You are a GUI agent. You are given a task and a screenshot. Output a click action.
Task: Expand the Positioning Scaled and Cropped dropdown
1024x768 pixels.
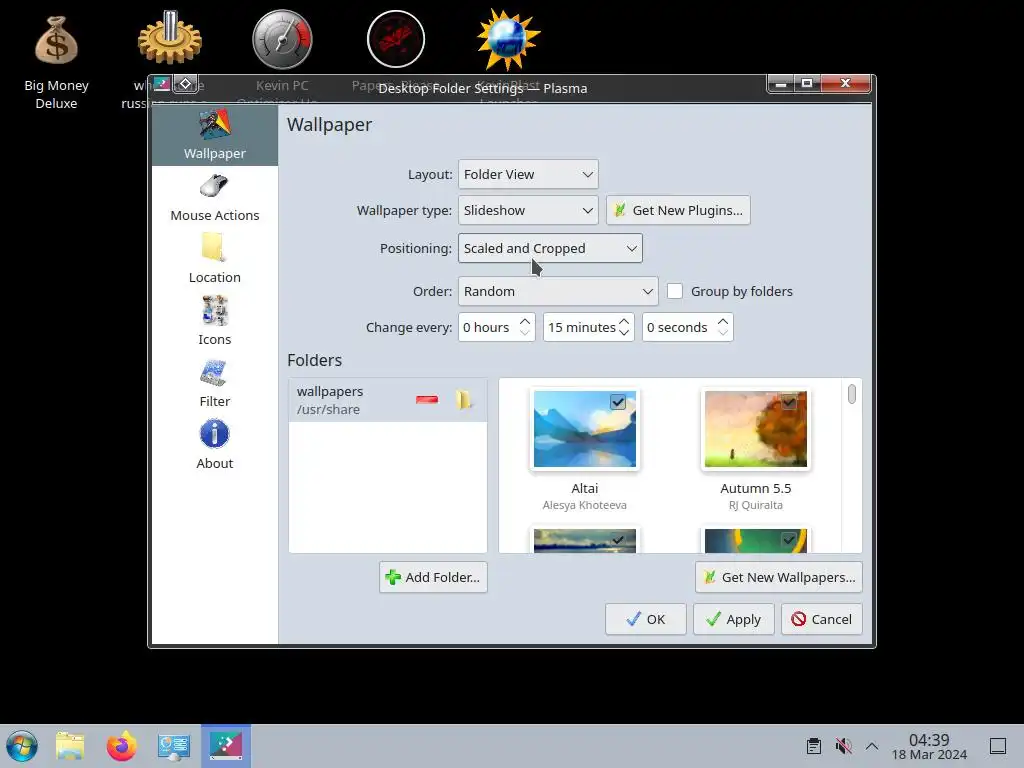[x=550, y=248]
